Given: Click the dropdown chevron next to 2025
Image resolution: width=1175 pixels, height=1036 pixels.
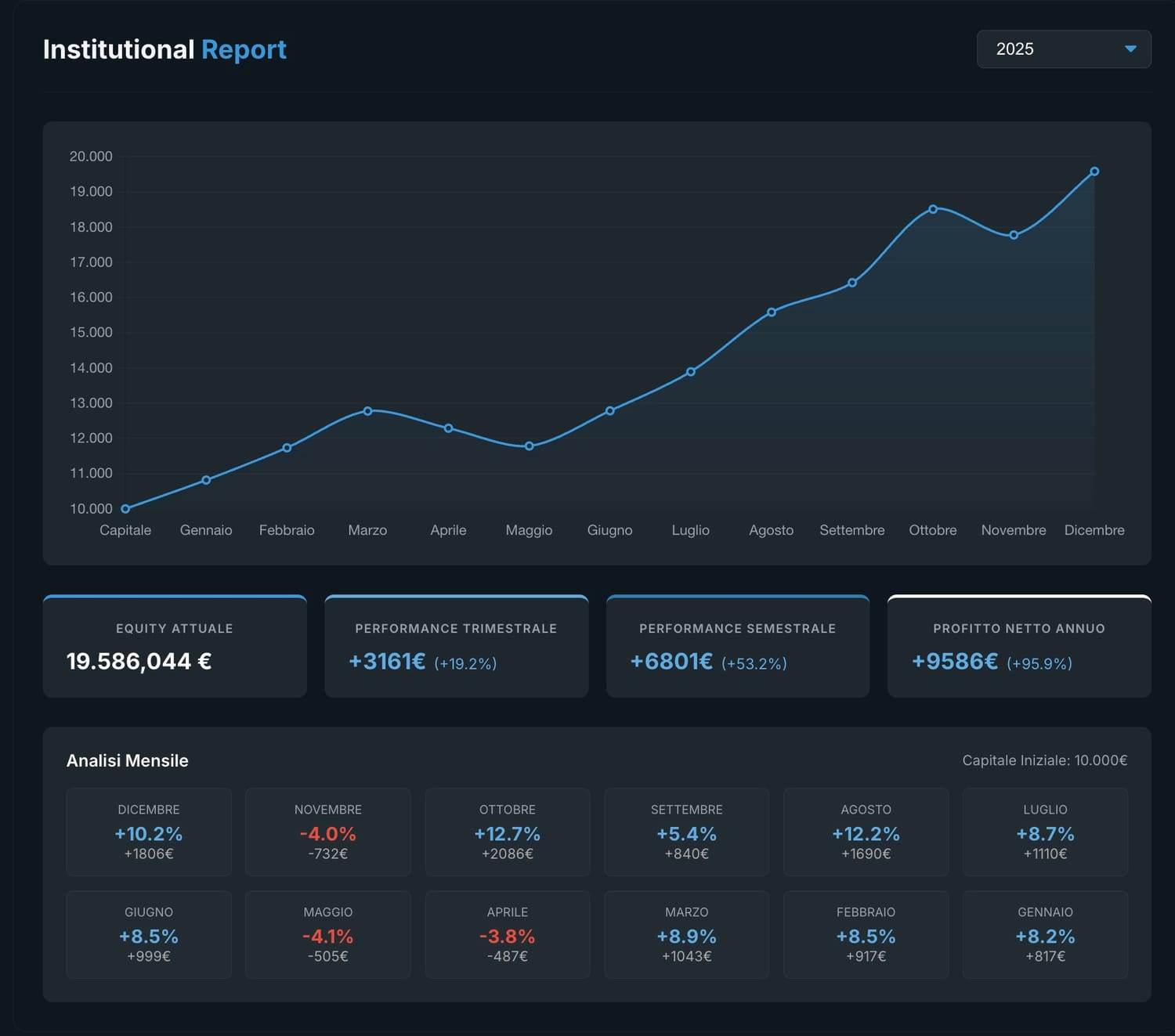Looking at the screenshot, I should (1130, 49).
